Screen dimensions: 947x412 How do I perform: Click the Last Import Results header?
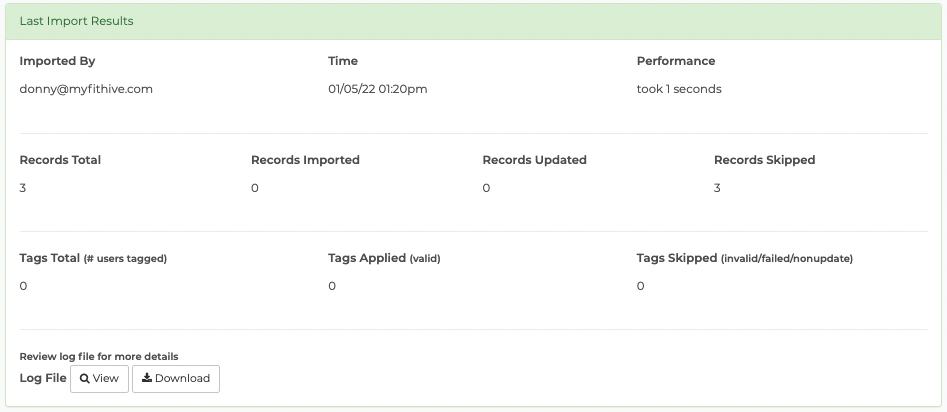pyautogui.click(x=77, y=21)
